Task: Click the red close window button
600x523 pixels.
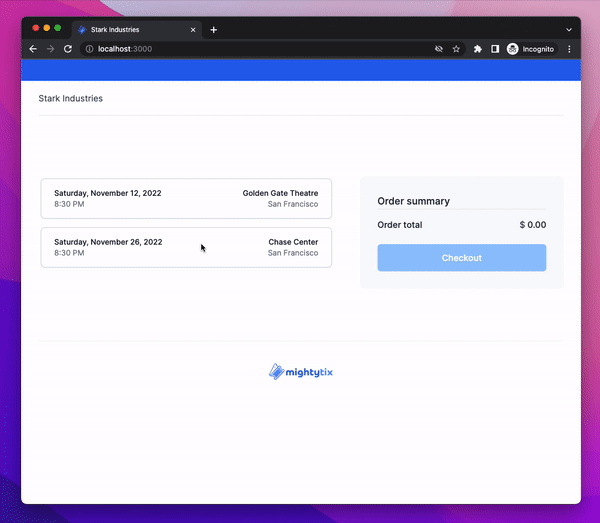Action: [36, 28]
